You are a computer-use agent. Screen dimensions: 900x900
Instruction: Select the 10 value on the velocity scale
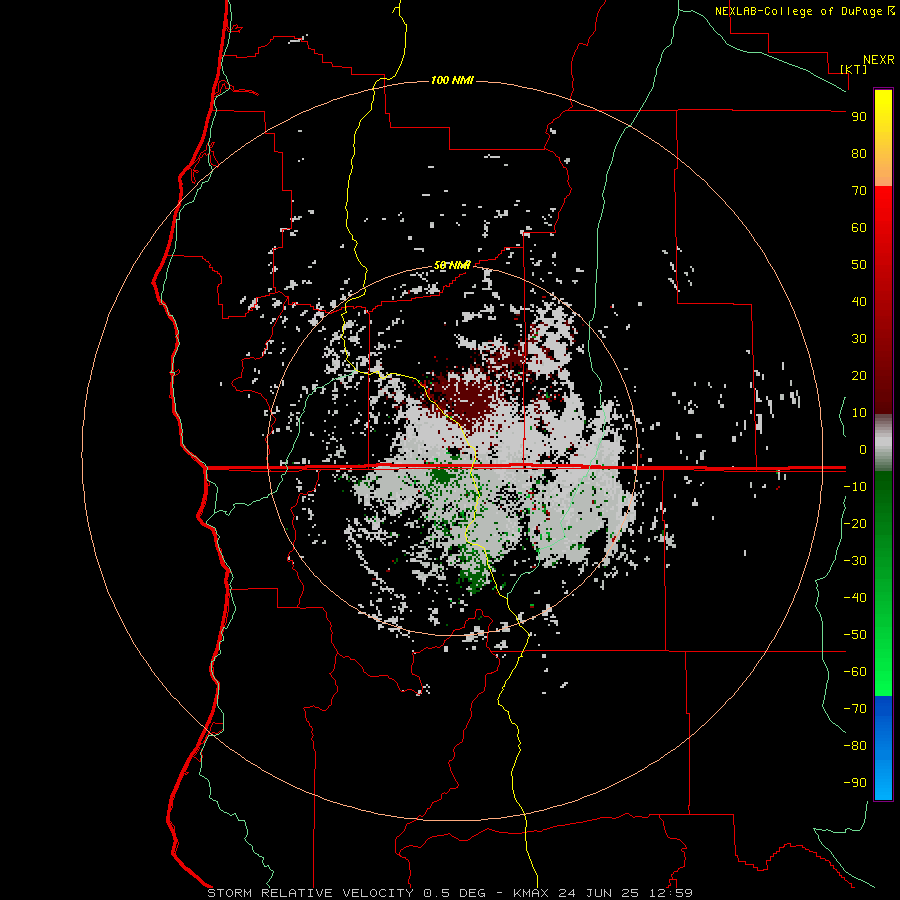859,413
